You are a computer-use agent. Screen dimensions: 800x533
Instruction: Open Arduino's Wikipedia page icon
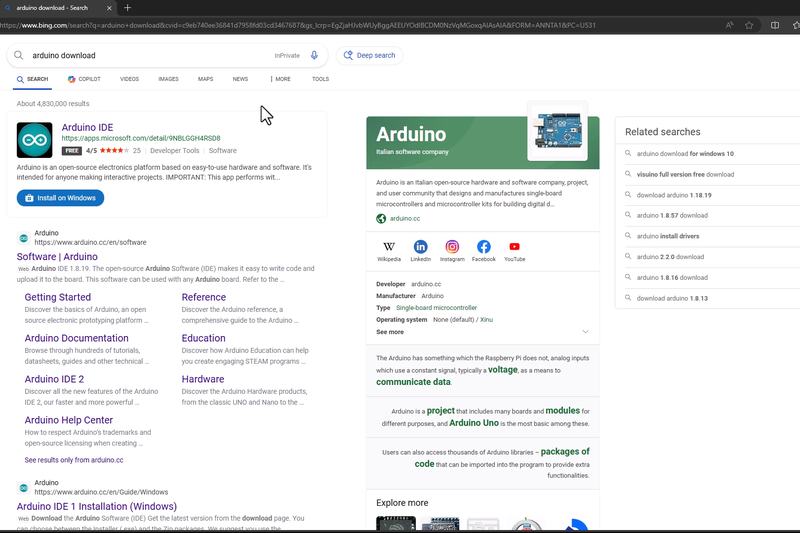389,247
